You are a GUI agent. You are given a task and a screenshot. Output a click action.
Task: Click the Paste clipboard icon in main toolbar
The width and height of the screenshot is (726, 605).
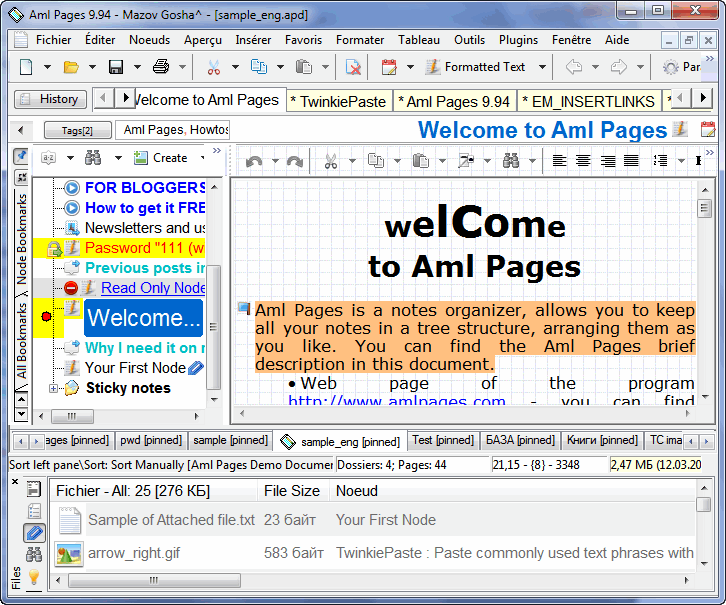pyautogui.click(x=303, y=67)
